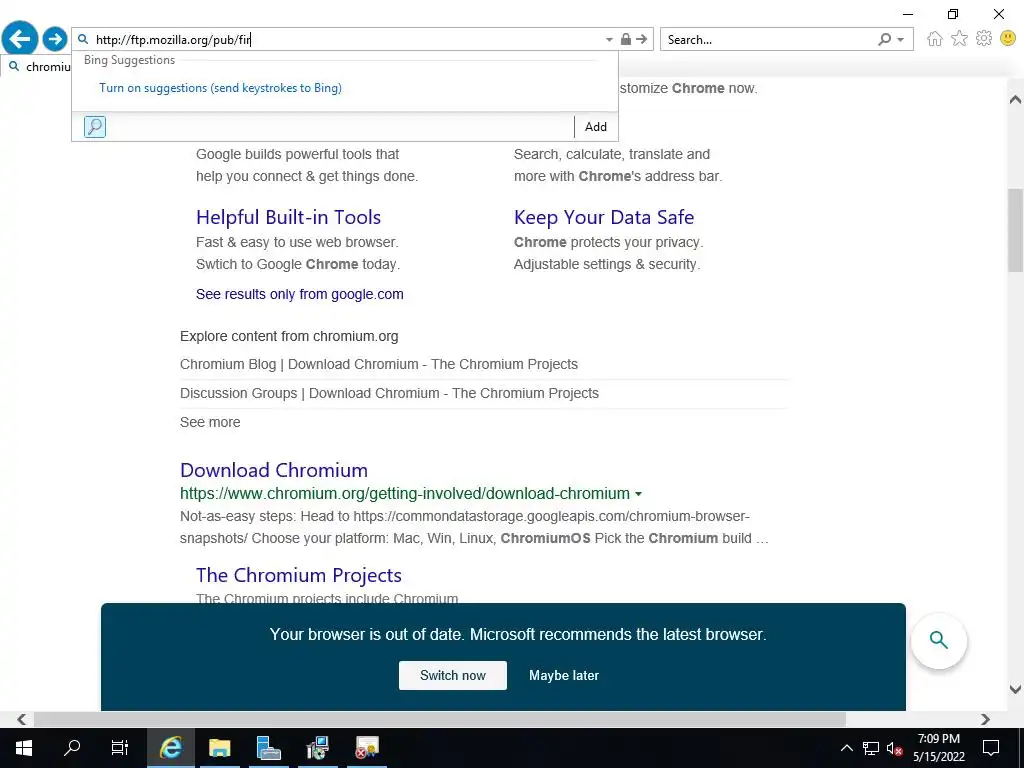Click vertical scrollbar down arrow

click(x=1015, y=689)
